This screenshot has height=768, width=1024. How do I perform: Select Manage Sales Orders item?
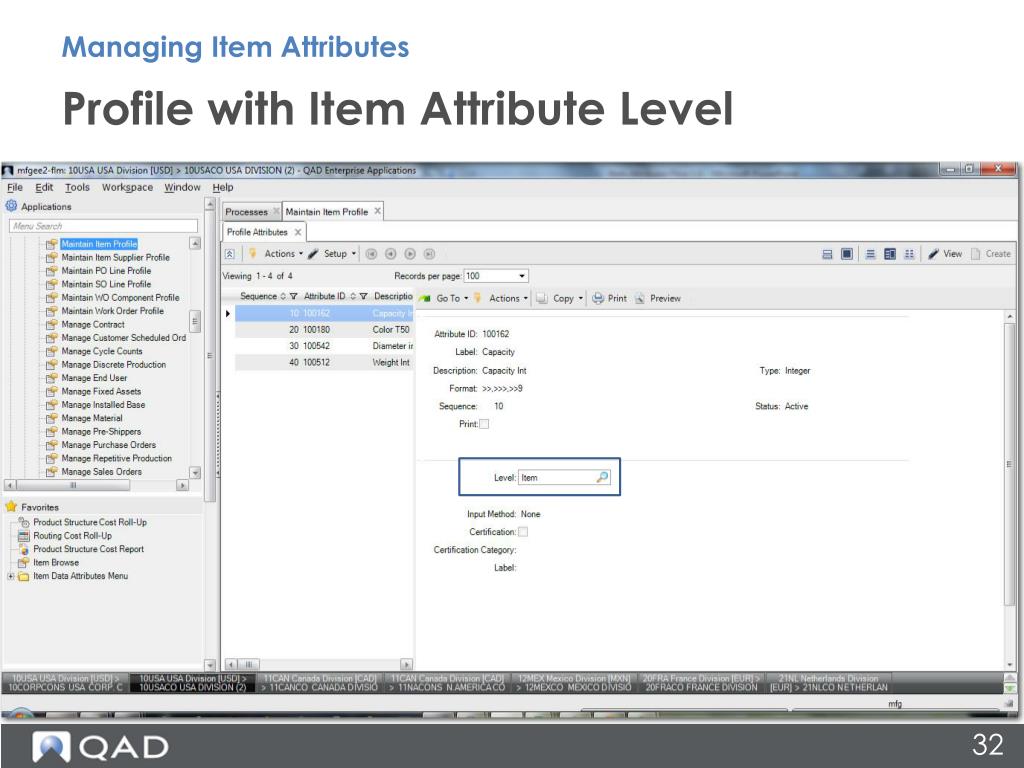pyautogui.click(x=101, y=472)
